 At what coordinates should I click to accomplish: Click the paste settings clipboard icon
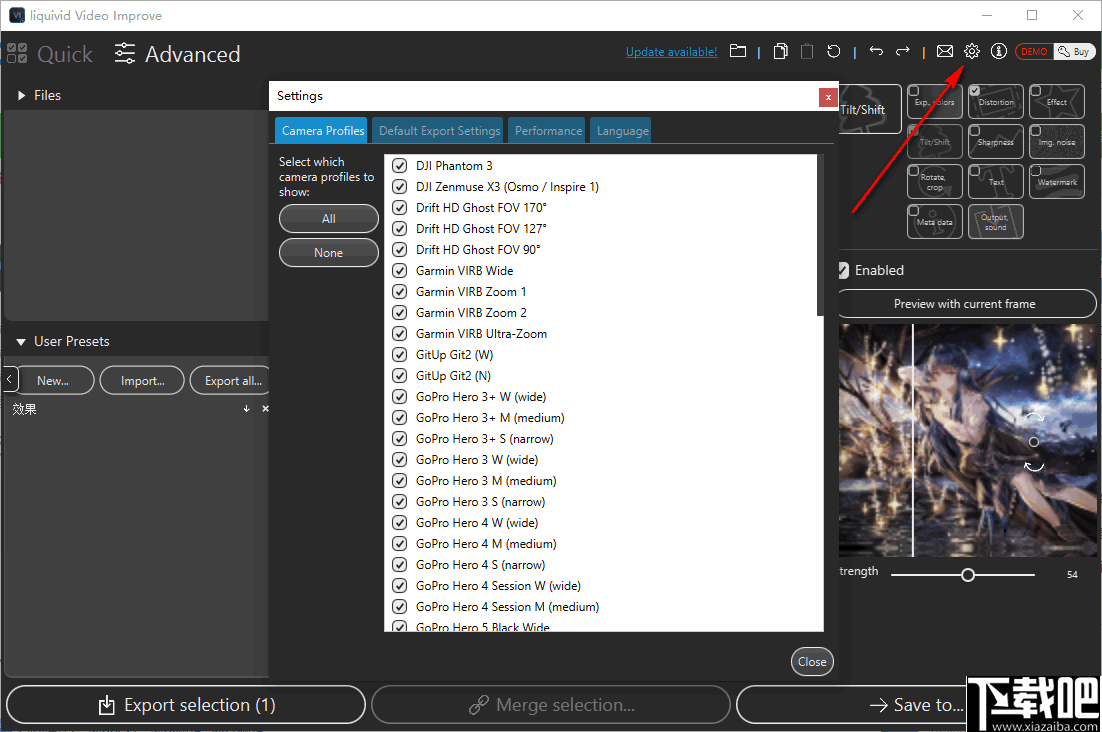807,51
